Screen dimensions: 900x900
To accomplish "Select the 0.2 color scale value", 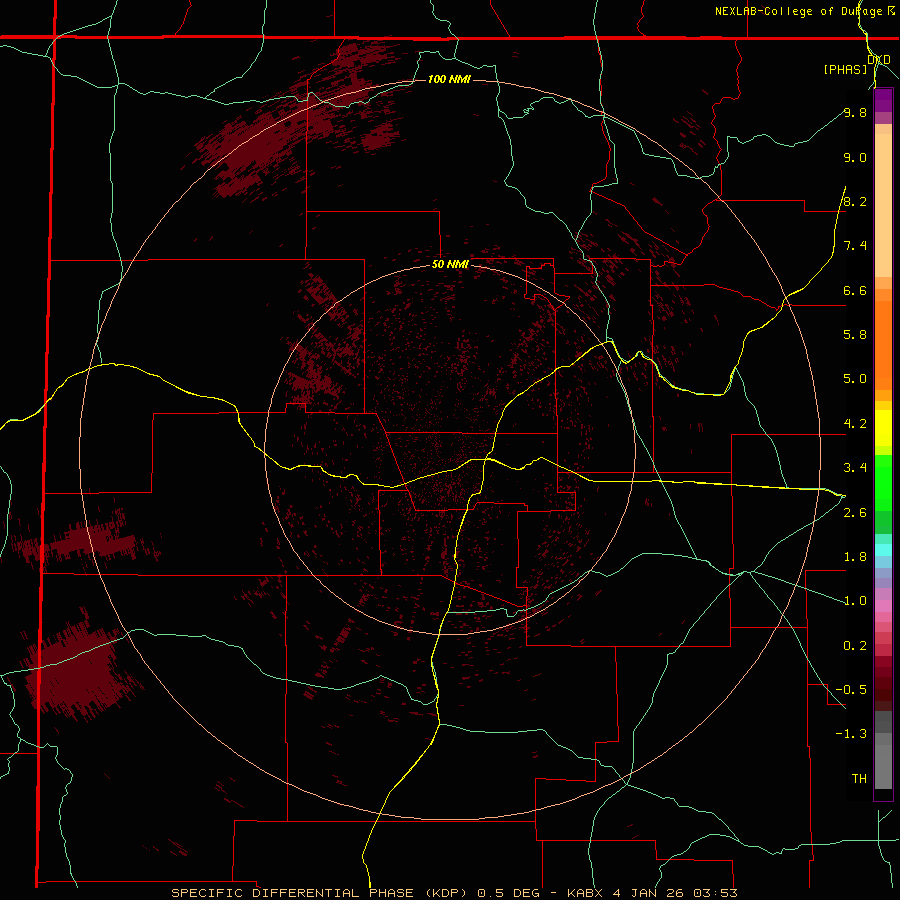I will pyautogui.click(x=855, y=646).
